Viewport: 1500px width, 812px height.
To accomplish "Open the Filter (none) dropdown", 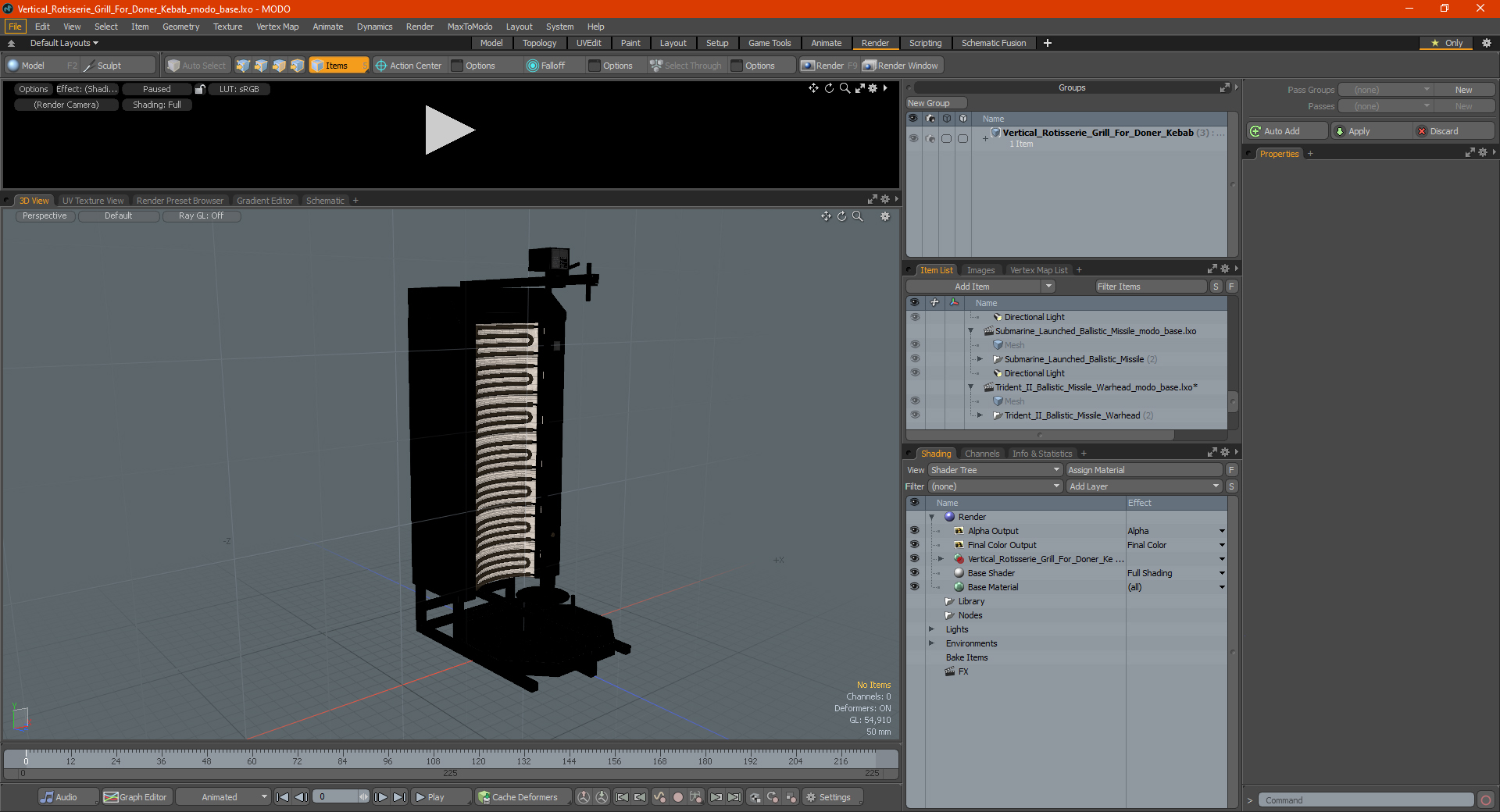I will pos(995,486).
